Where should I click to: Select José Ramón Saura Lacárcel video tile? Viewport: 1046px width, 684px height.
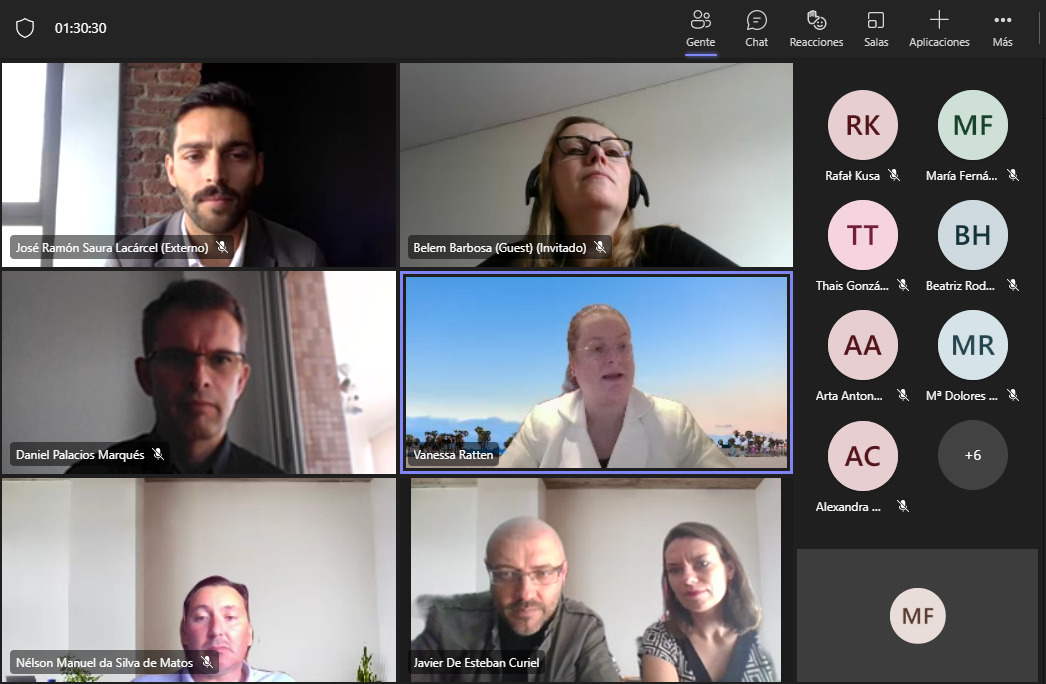[x=199, y=165]
